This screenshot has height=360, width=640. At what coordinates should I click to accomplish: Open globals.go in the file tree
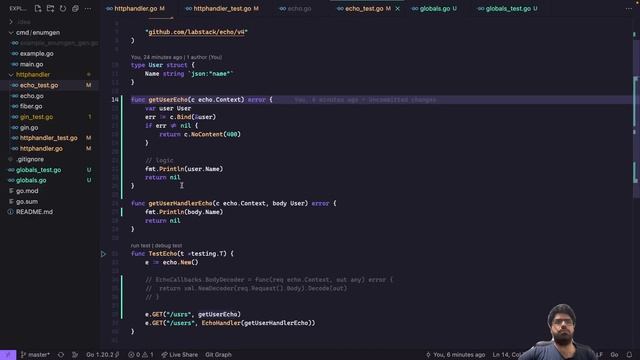click(31, 180)
